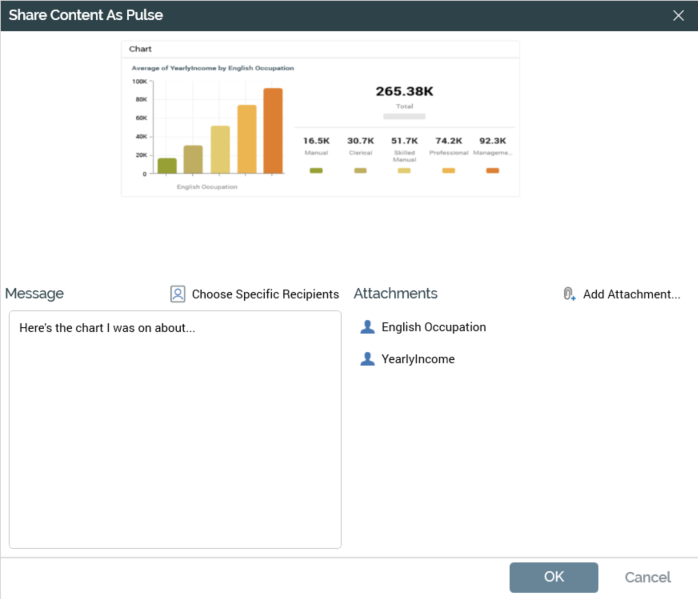This screenshot has width=698, height=599.
Task: Confirm sharing with the OK button
Action: point(553,577)
